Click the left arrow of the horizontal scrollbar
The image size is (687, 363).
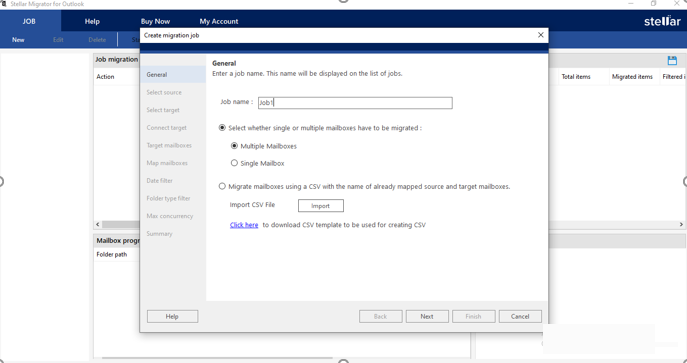97,224
